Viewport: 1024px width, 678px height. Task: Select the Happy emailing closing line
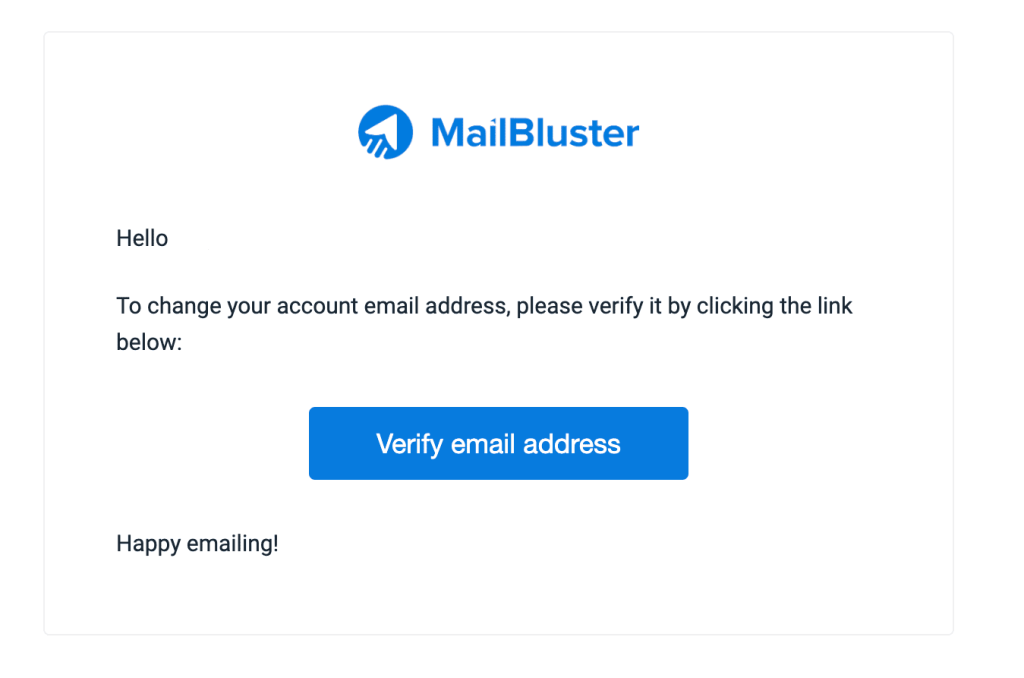click(197, 543)
